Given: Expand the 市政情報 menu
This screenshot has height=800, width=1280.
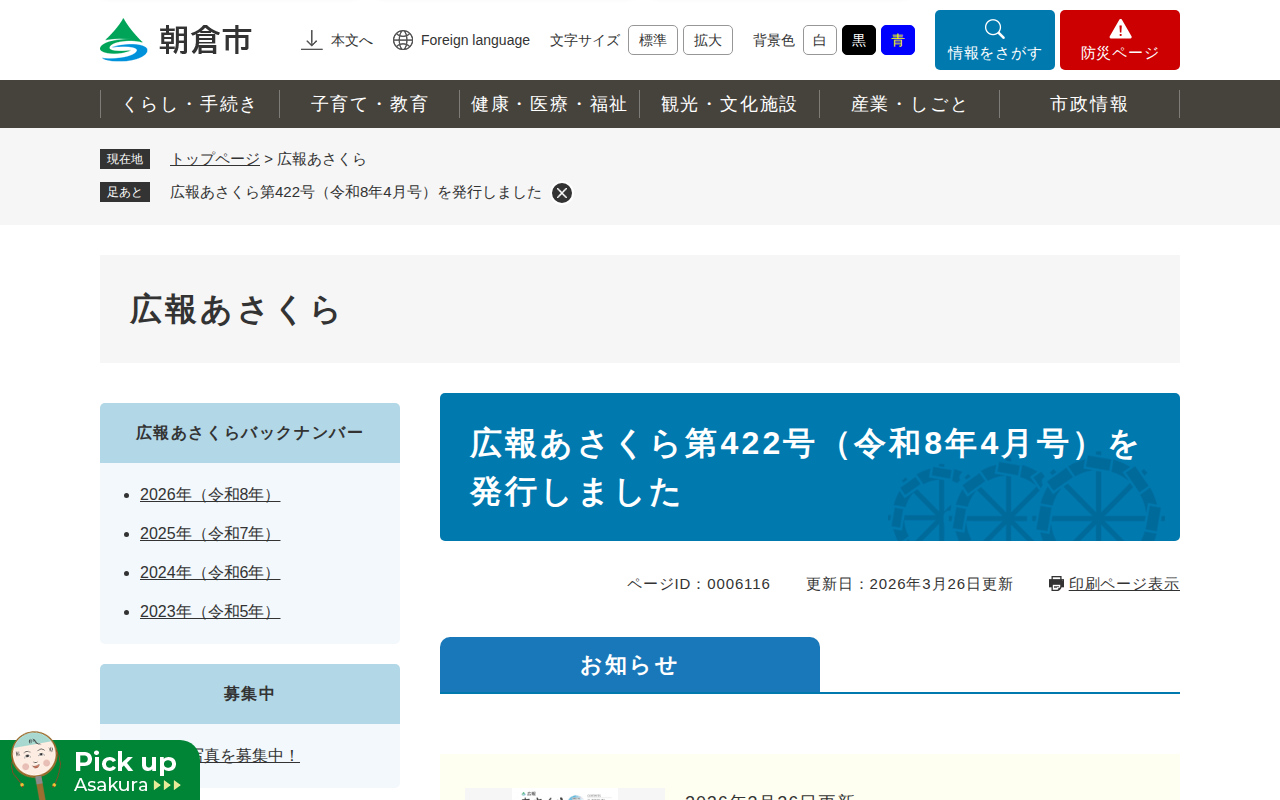Looking at the screenshot, I should [x=1089, y=104].
